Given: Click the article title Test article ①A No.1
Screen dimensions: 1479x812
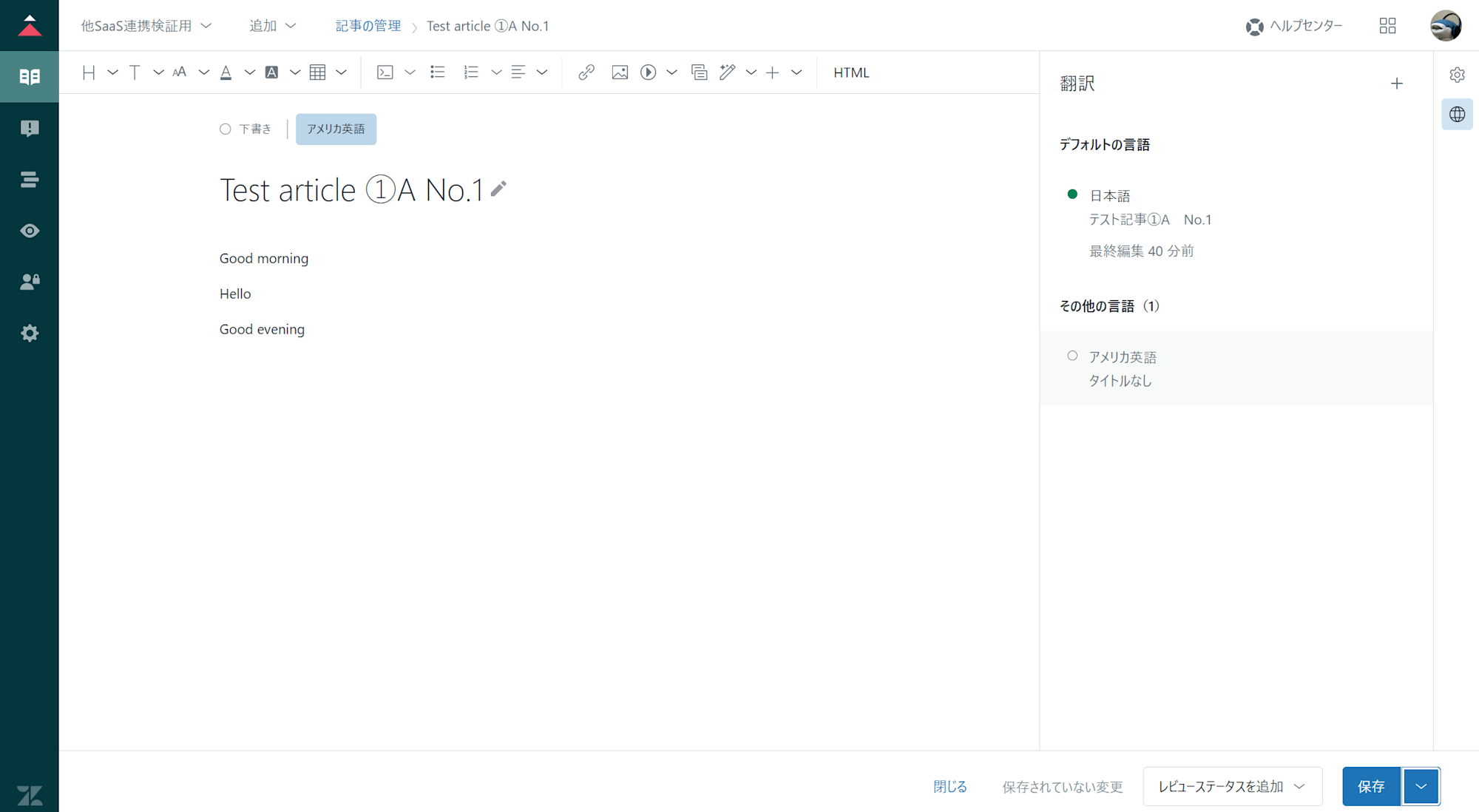Looking at the screenshot, I should click(x=351, y=190).
